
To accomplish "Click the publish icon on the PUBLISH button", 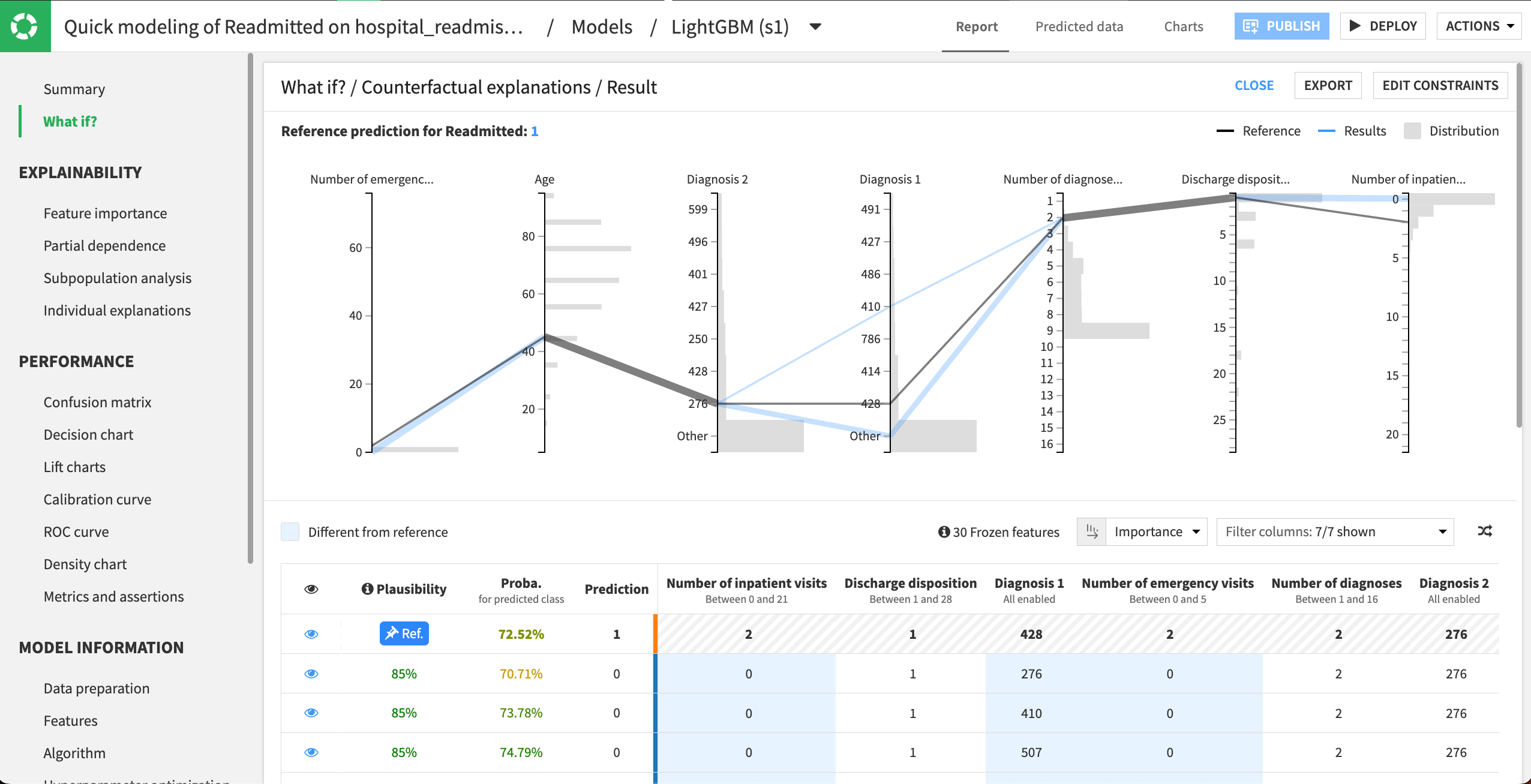I will 1252,26.
